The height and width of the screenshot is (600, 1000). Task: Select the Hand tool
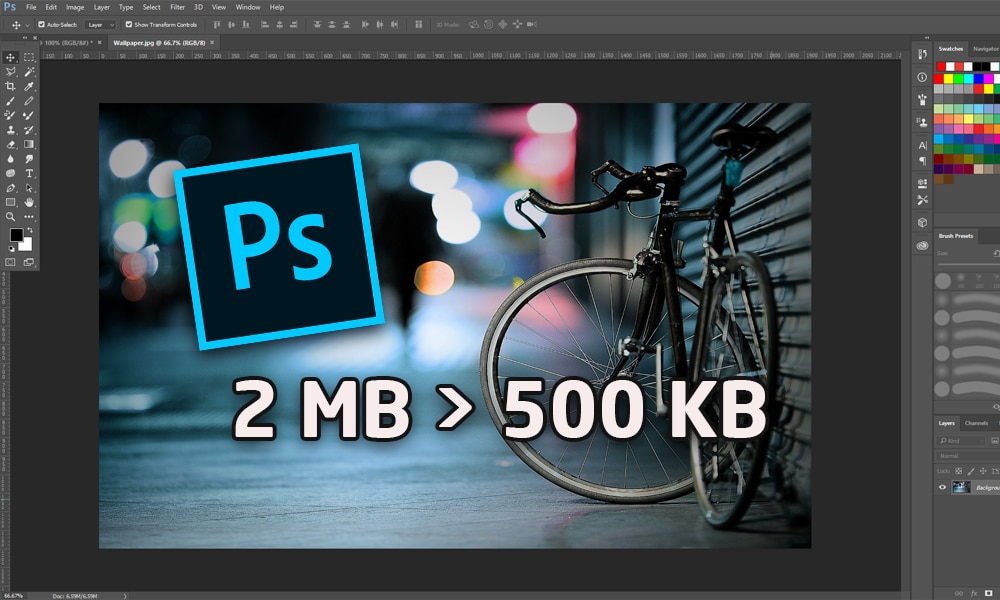click(29, 202)
